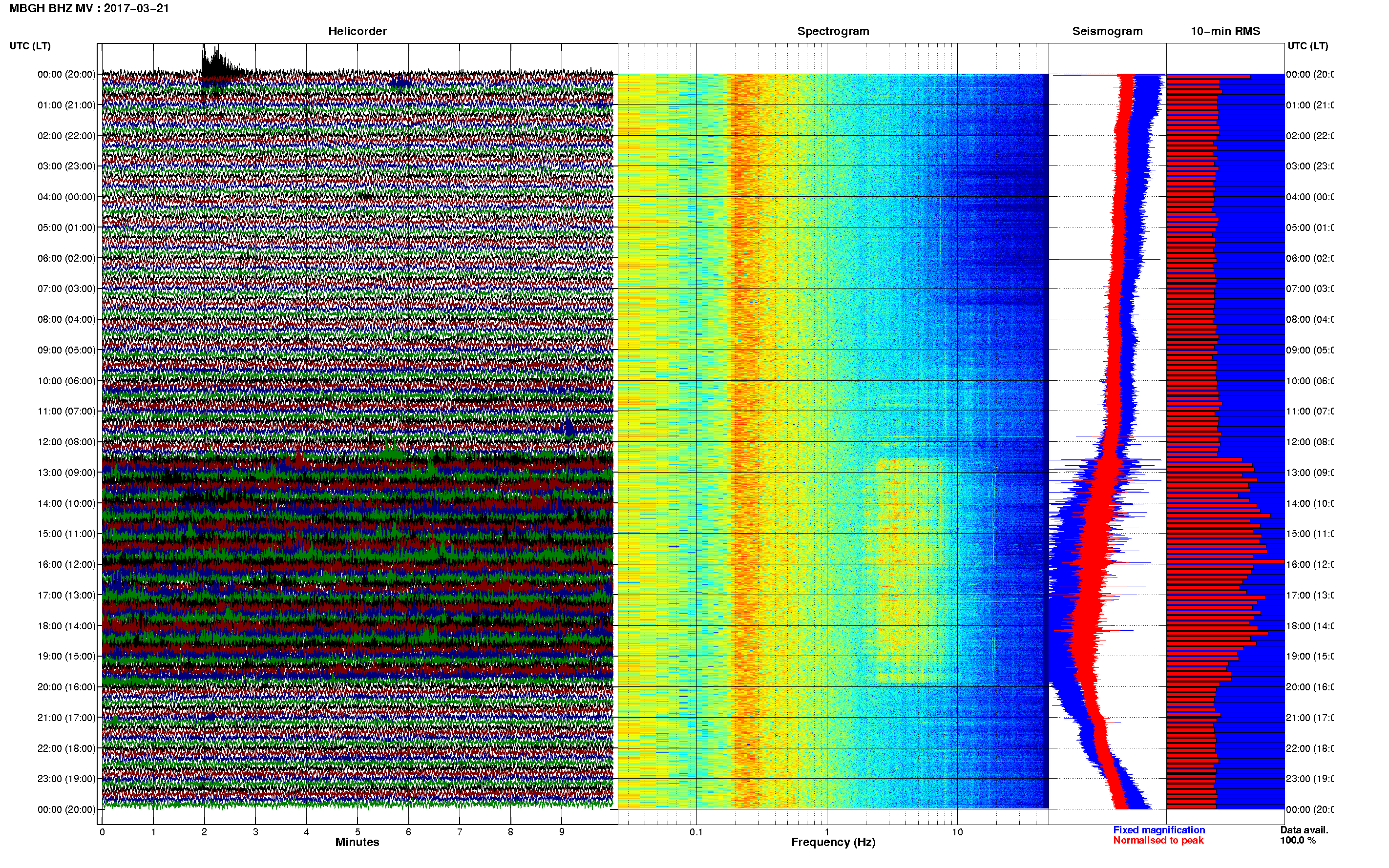Viewport: 1389px width, 868px height.
Task: Click the left time label '09:00 (05:00)'
Action: click(x=66, y=350)
